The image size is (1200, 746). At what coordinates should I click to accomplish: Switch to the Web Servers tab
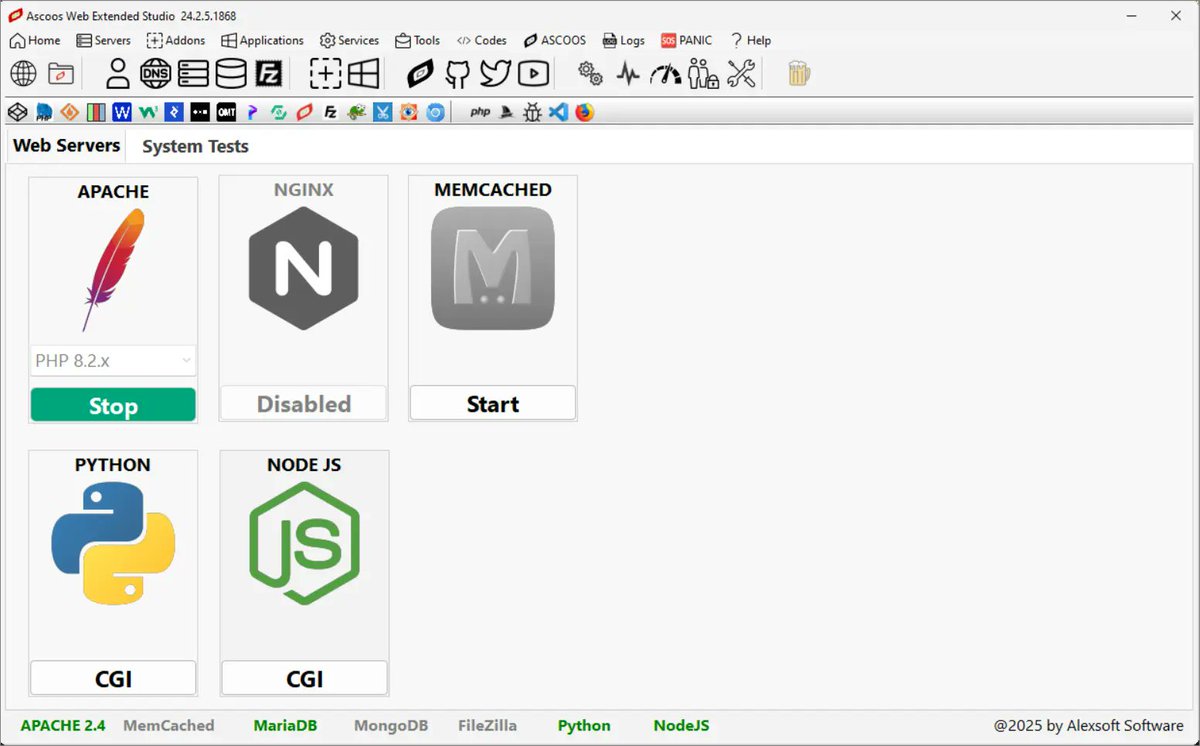pos(66,145)
